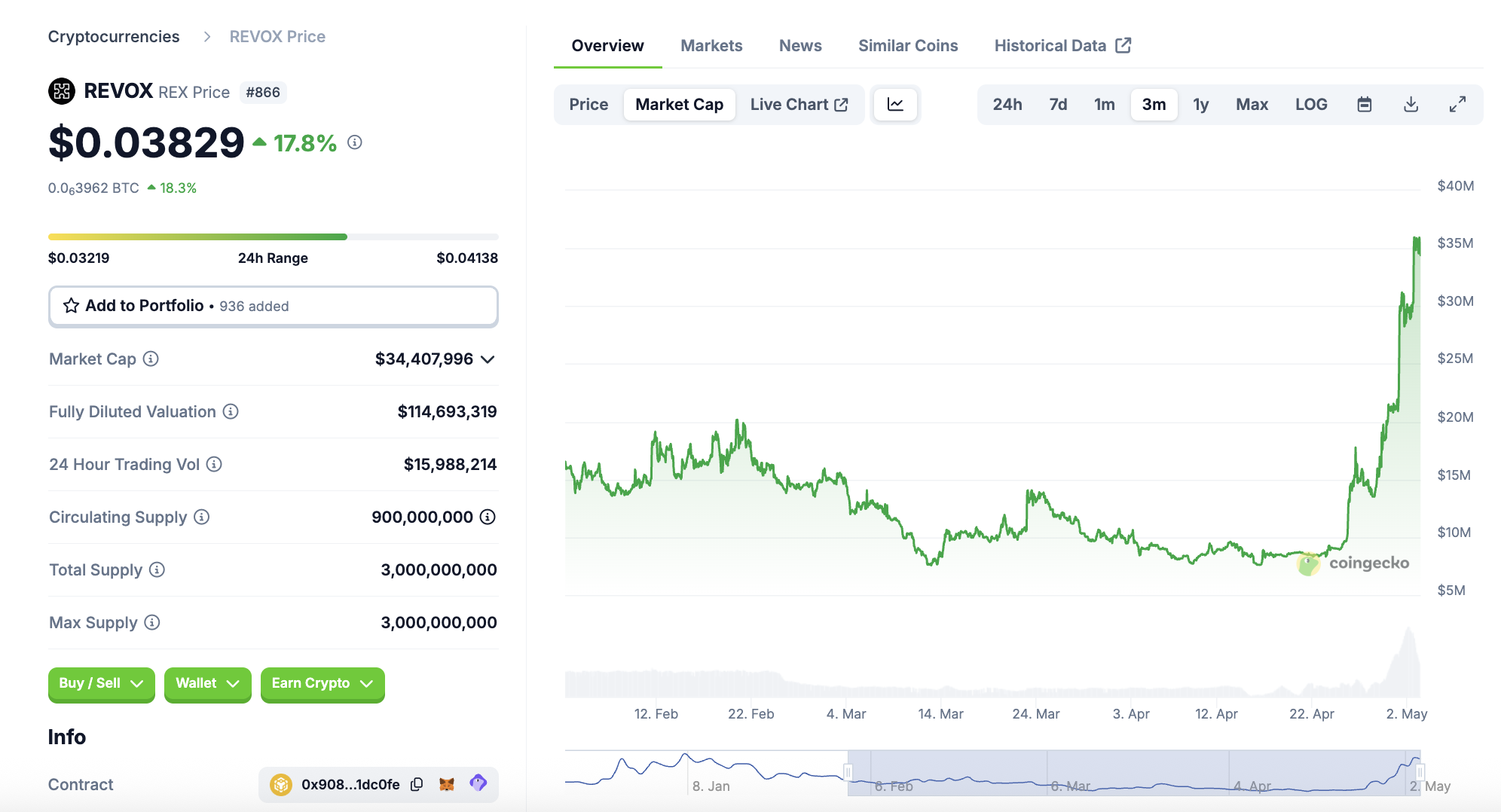Open the Historical Data link
Viewport: 1501px width, 812px height.
pos(1062,46)
